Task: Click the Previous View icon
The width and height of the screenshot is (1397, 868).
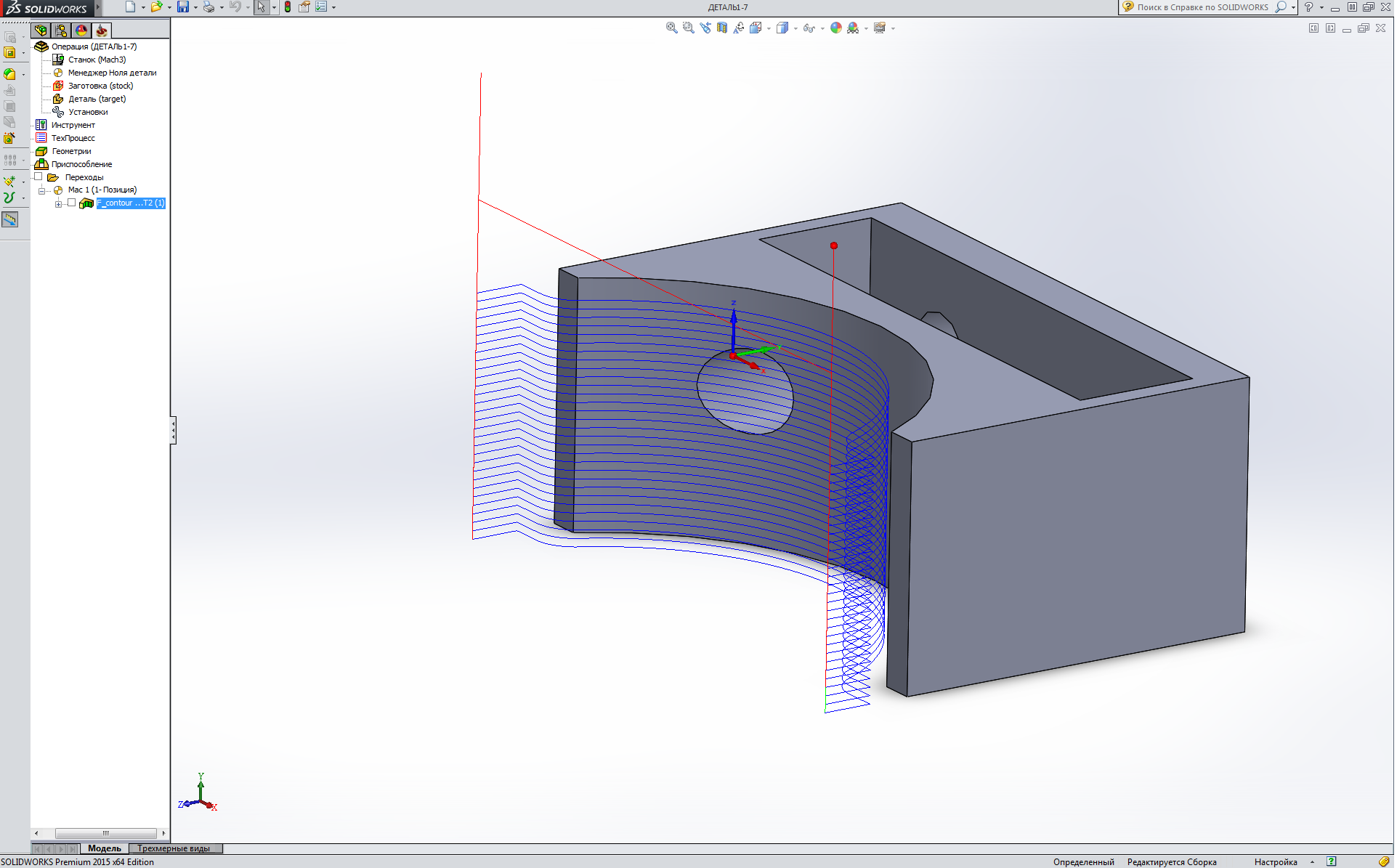Action: (705, 28)
